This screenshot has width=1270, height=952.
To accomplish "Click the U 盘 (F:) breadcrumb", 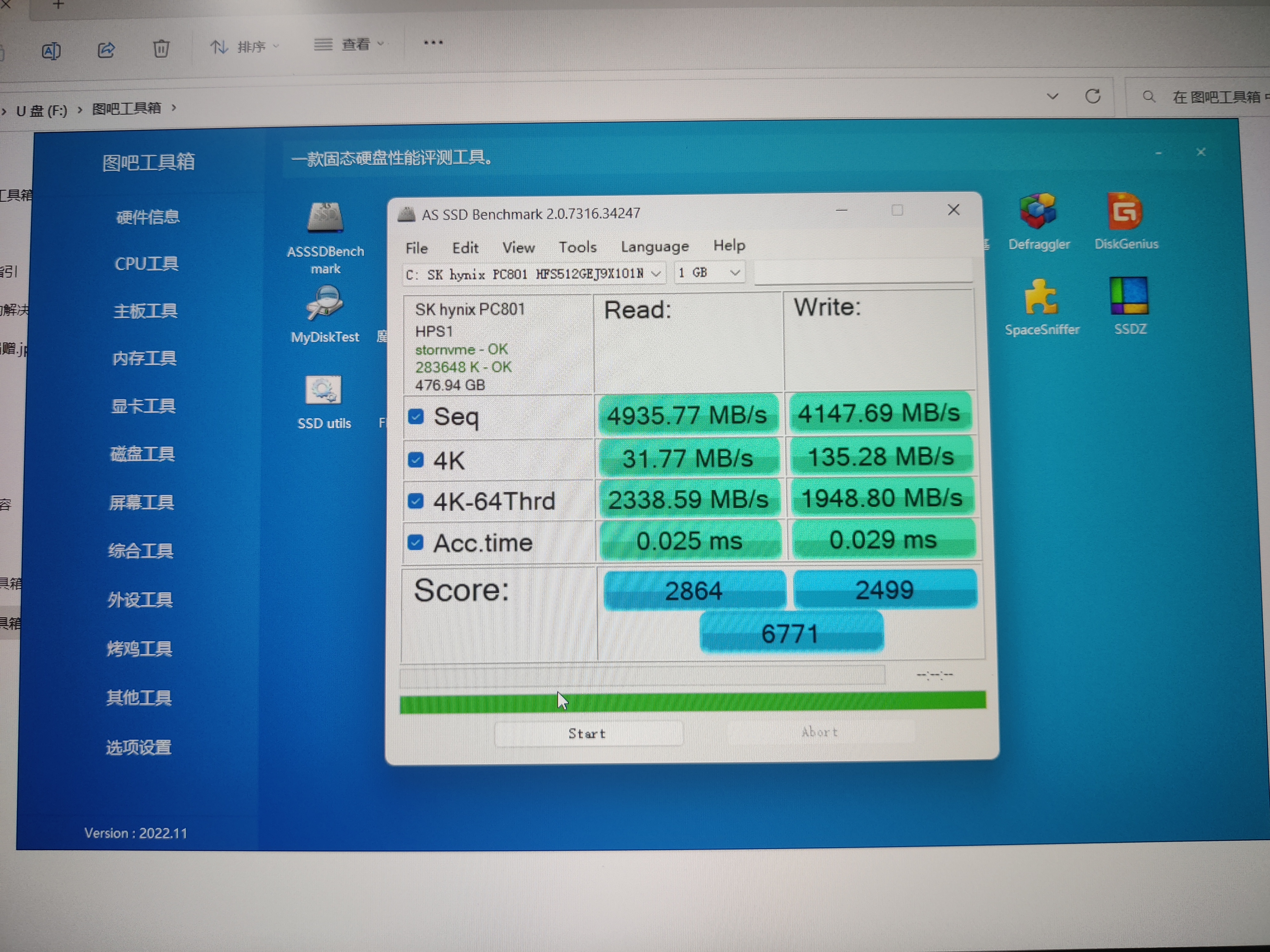I will tap(41, 110).
